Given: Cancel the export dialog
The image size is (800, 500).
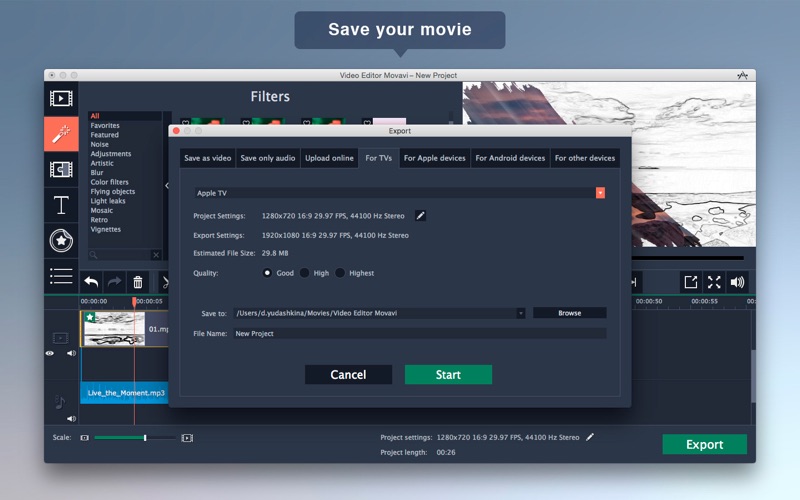Looking at the screenshot, I should 348,374.
